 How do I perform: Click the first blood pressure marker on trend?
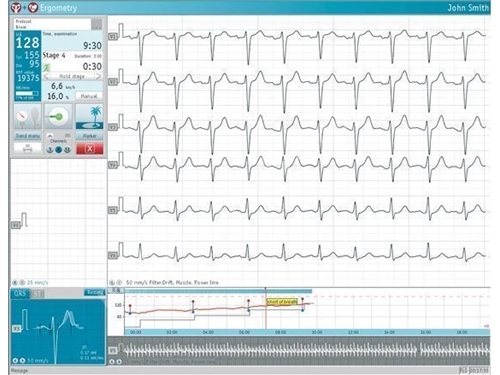tap(130, 309)
